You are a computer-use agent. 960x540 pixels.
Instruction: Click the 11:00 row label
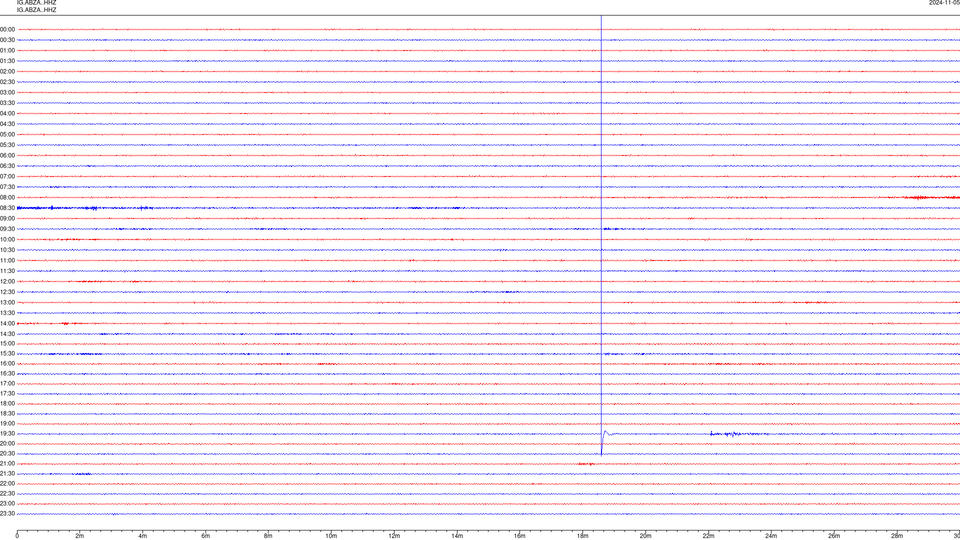7,261
